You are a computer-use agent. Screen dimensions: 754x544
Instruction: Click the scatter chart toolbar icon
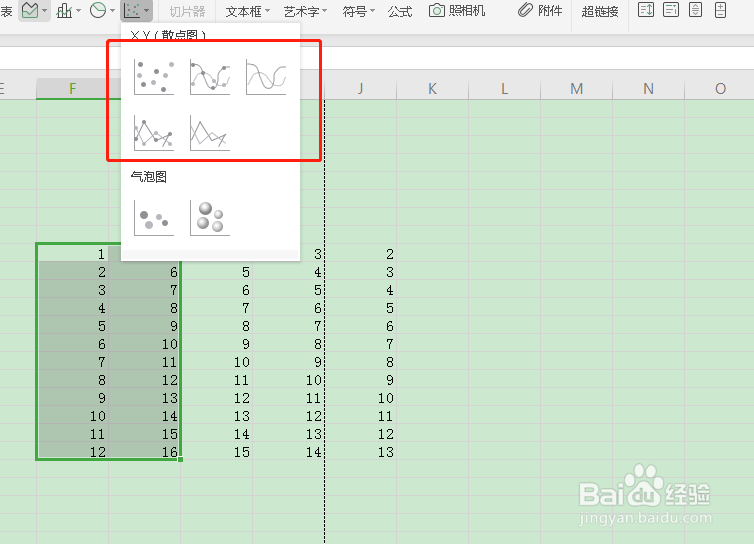click(132, 10)
